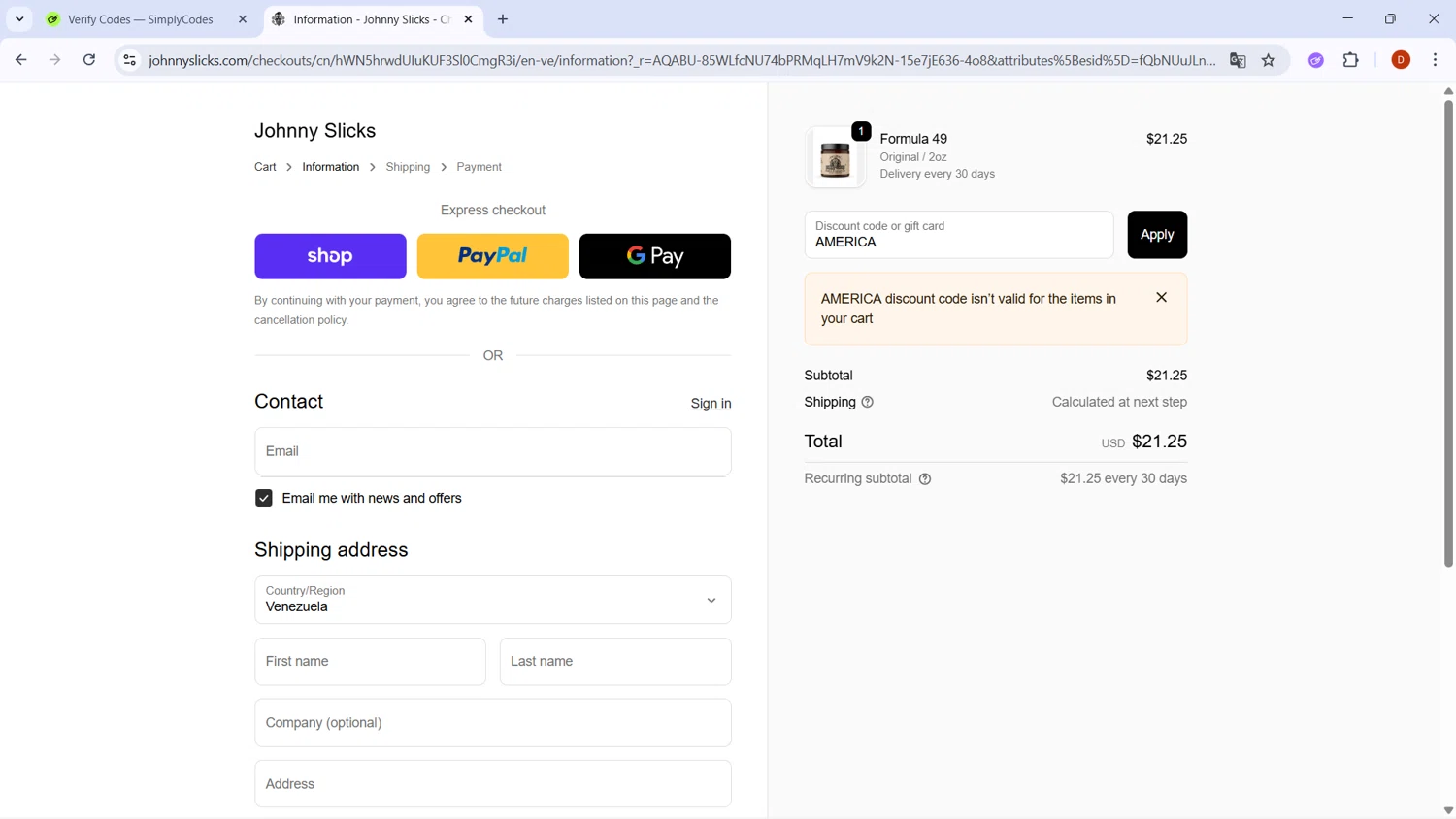1456x819 pixels.
Task: Click the 'Calculated at next step' text
Action: 1119,402
